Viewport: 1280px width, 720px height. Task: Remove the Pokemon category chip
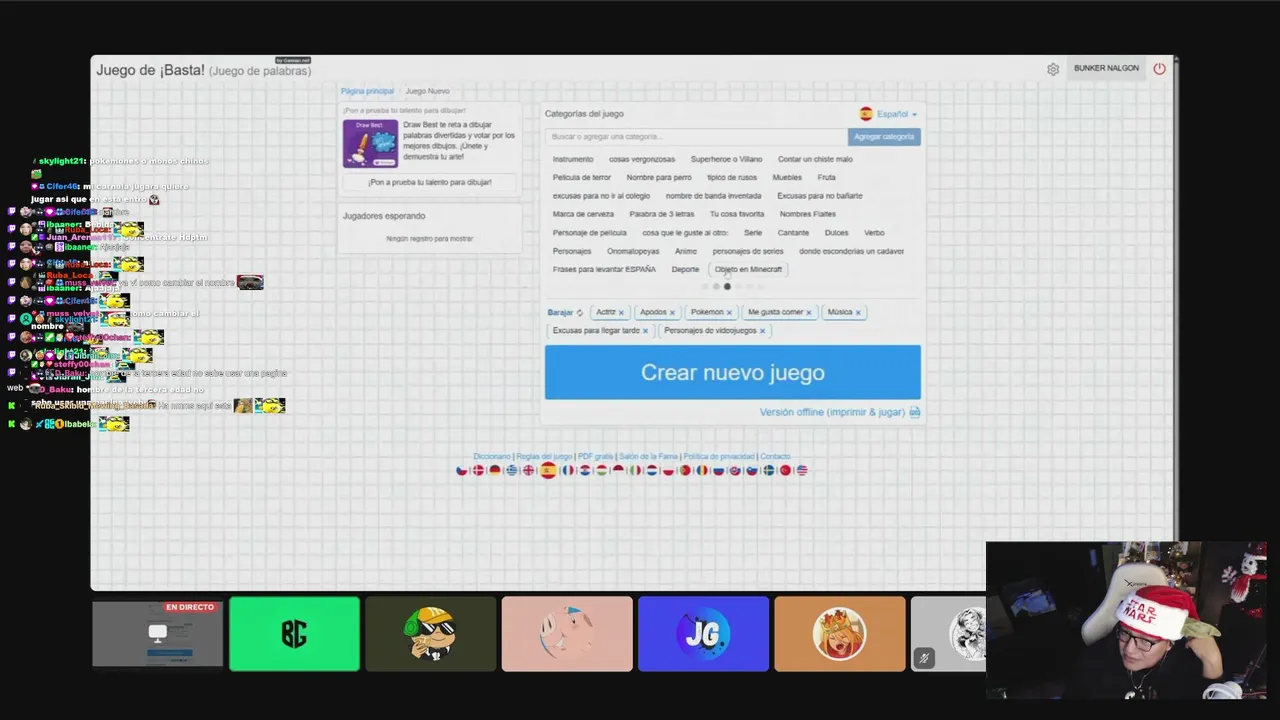(729, 313)
